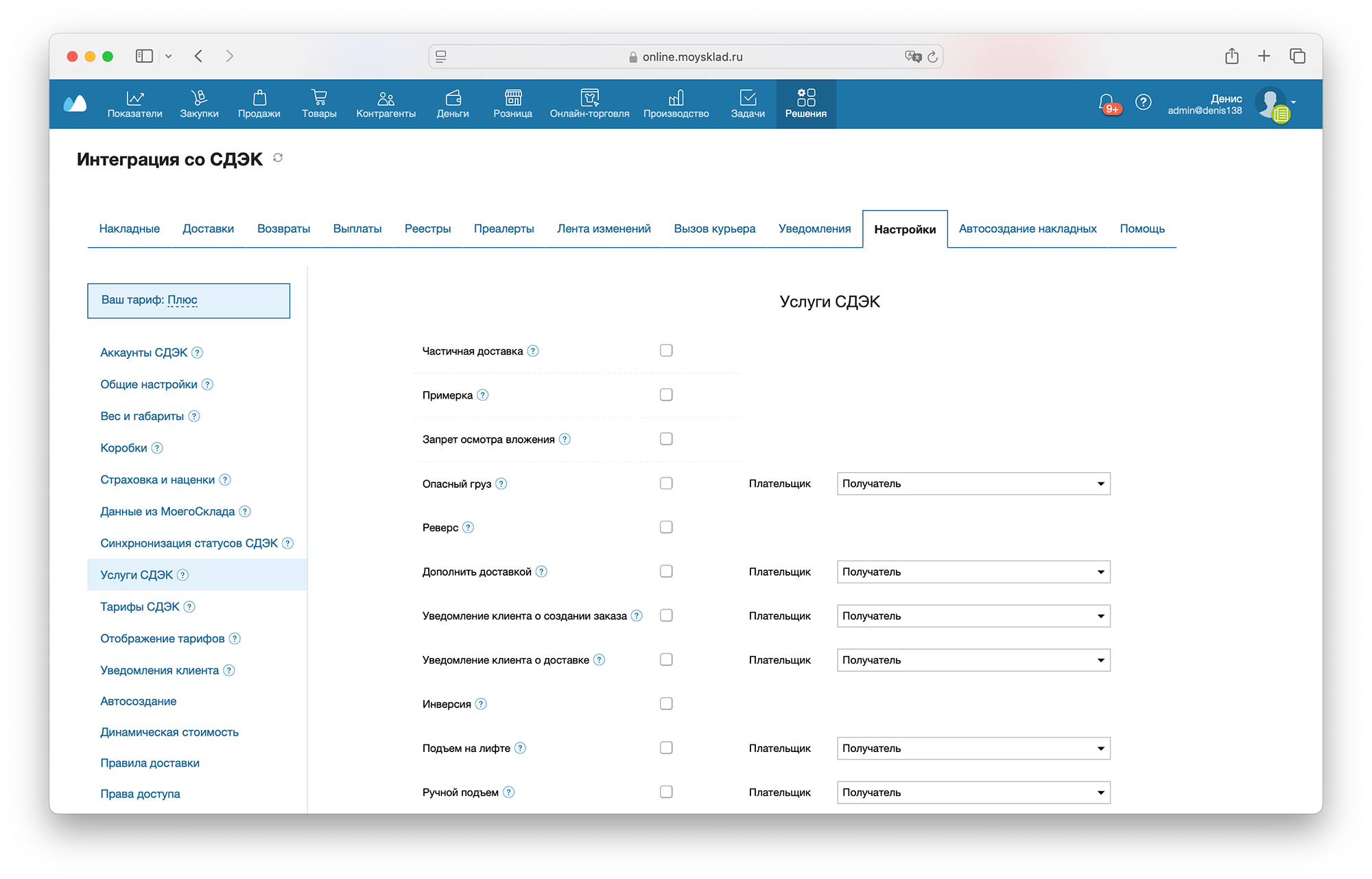Open the user profile menu arrow
The image size is (1372, 879).
click(x=1294, y=102)
